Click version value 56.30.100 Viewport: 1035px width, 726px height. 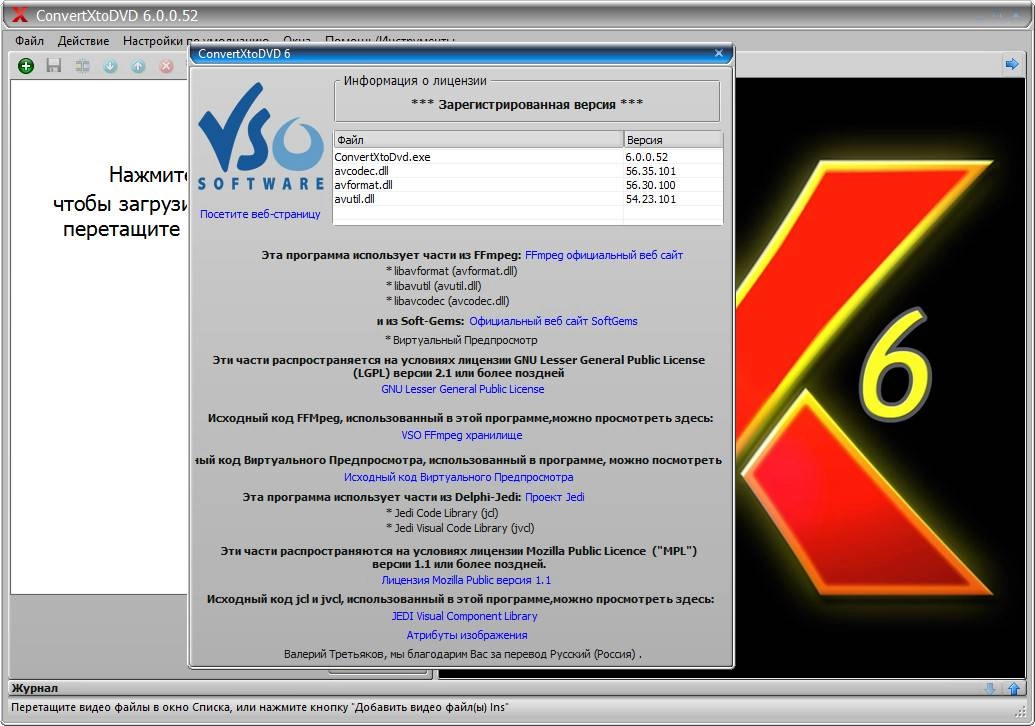650,185
